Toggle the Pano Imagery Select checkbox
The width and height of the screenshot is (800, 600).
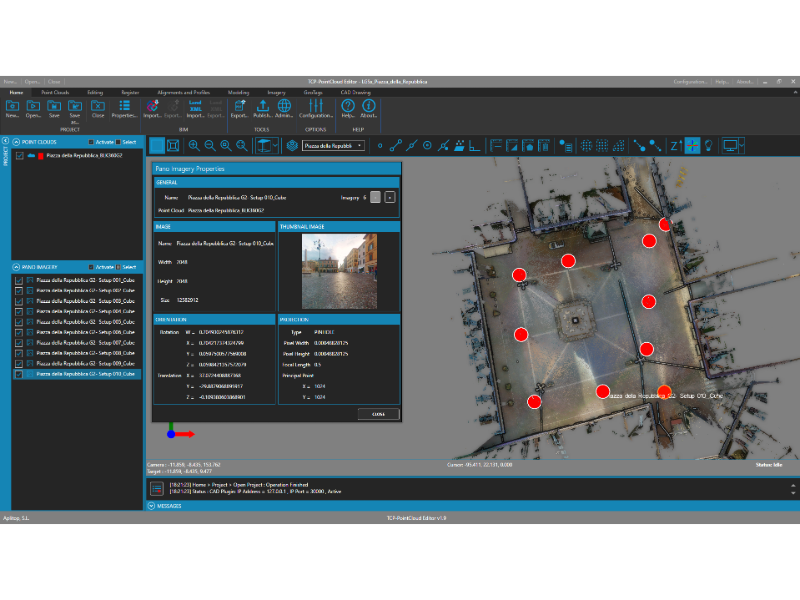tap(118, 267)
